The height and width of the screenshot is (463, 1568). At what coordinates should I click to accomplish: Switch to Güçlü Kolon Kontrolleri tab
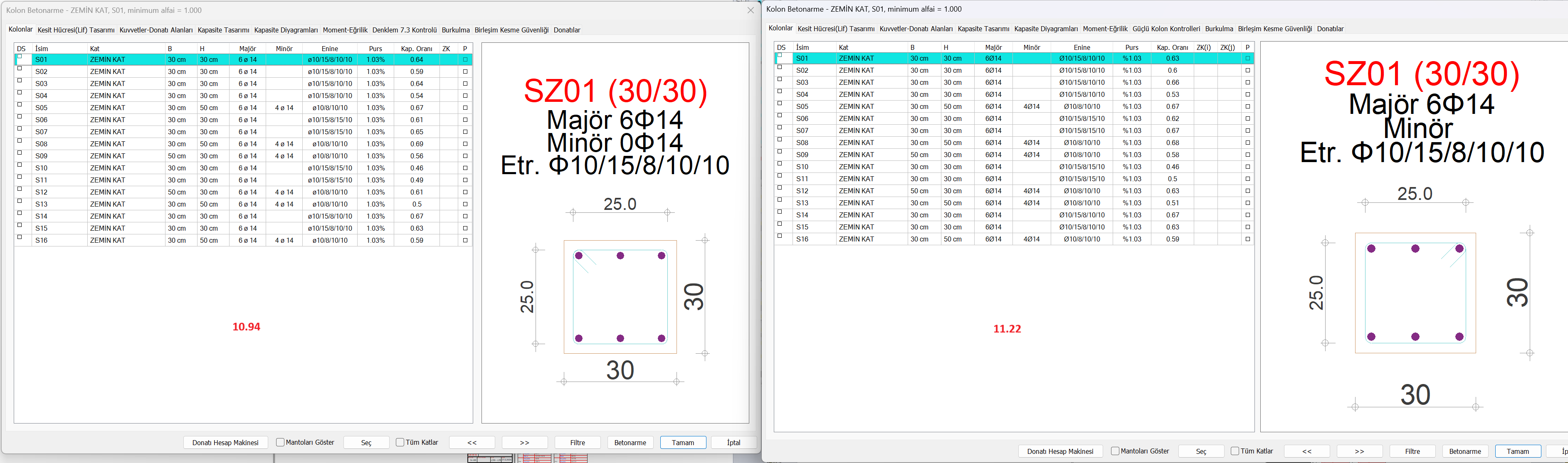tap(1166, 29)
